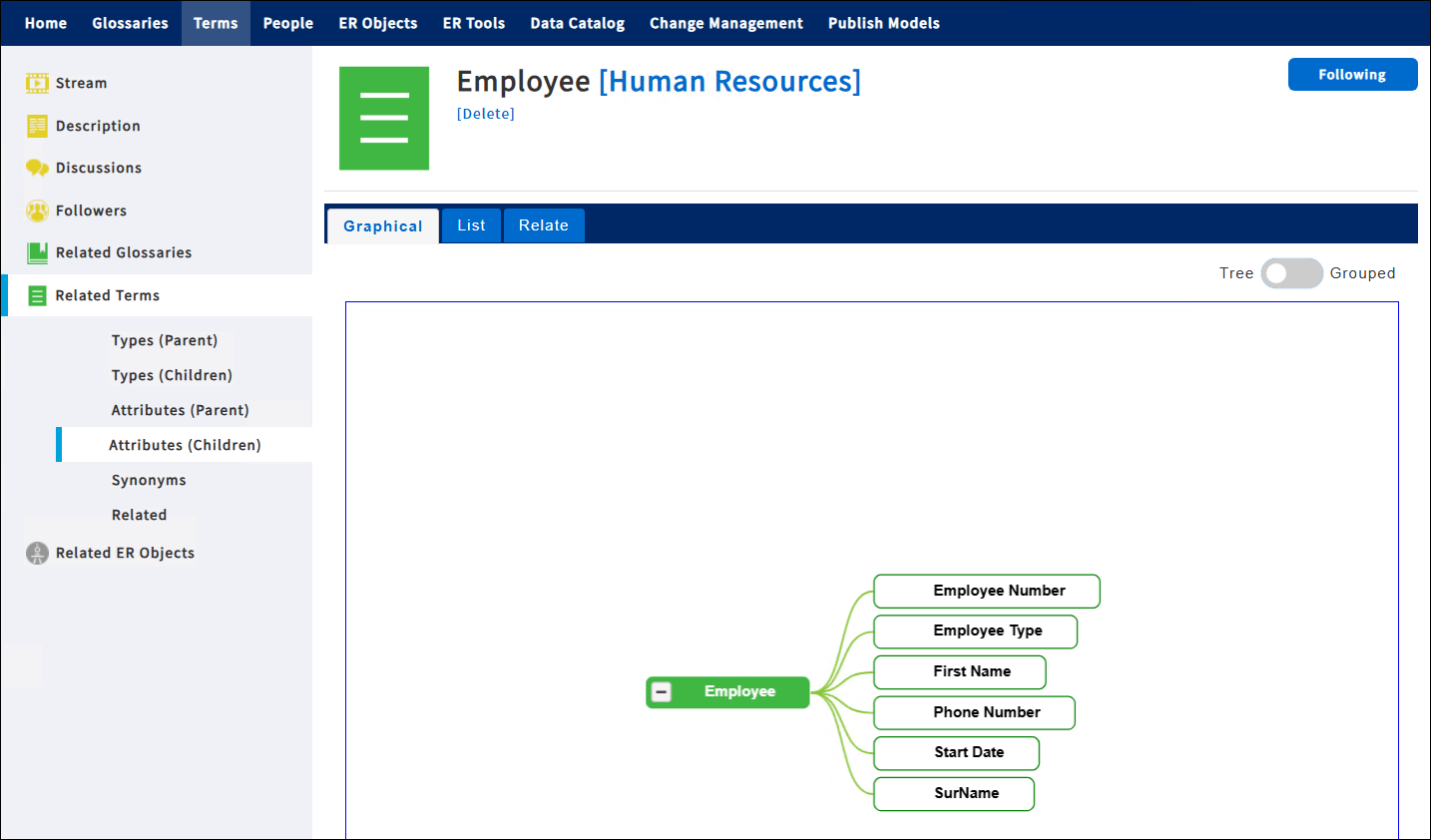The image size is (1431, 840).
Task: Open the Home menu
Action: tap(46, 23)
